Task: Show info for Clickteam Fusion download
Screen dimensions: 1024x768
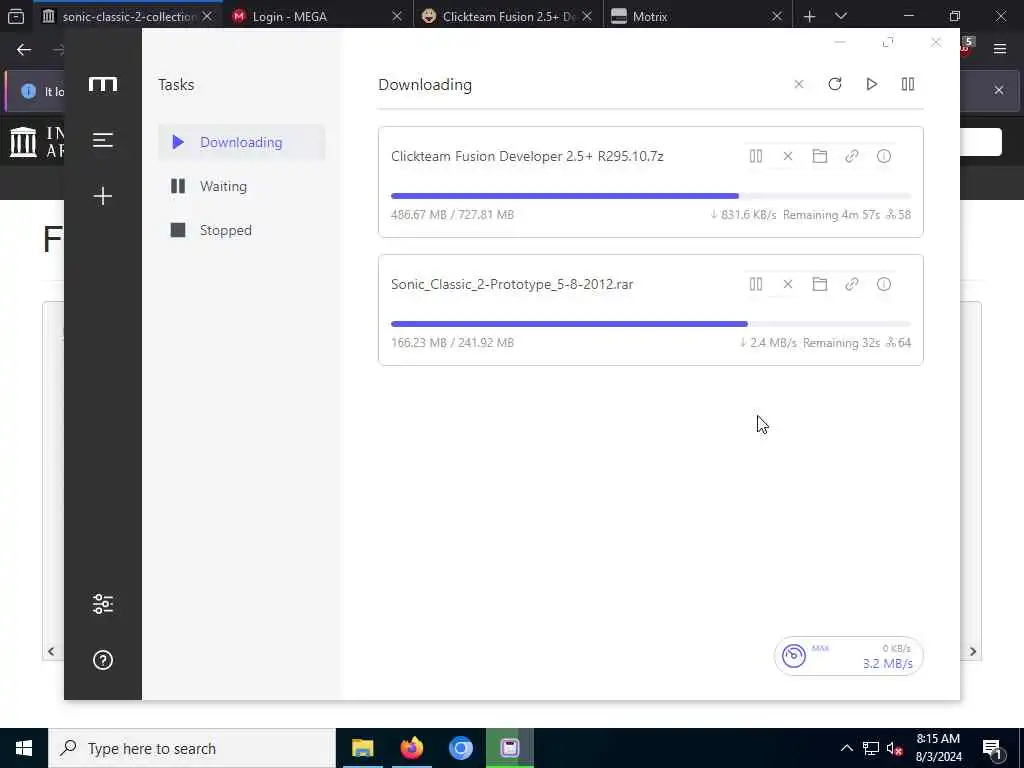Action: 884,156
